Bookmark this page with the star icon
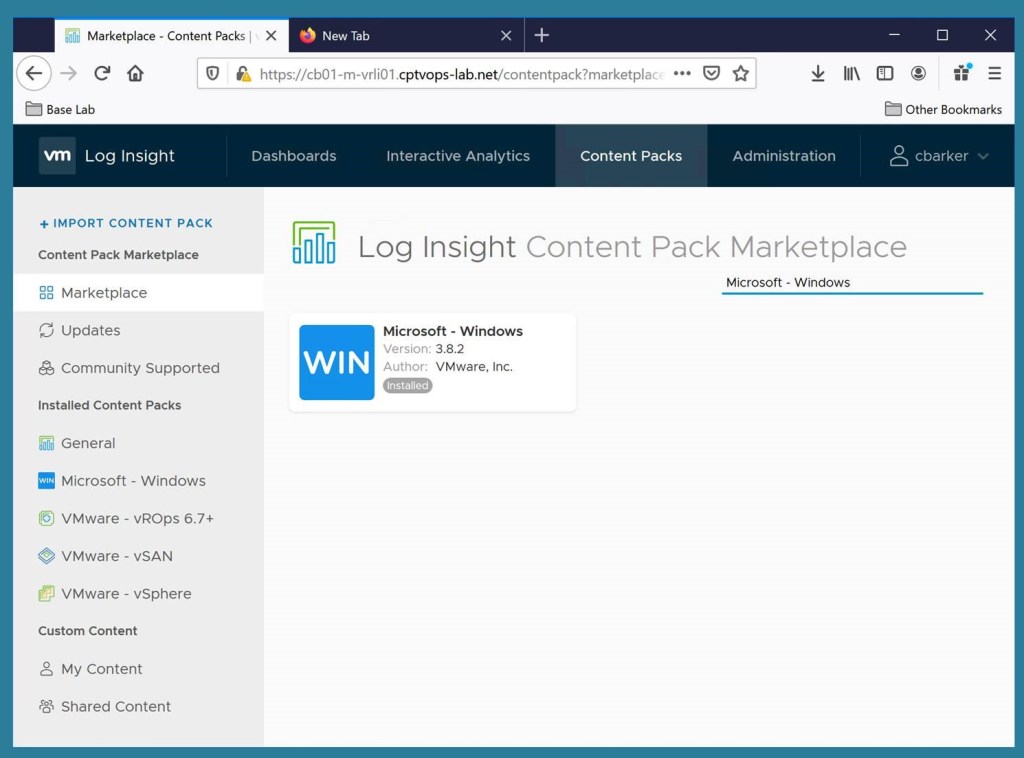This screenshot has height=758, width=1024. 740,73
